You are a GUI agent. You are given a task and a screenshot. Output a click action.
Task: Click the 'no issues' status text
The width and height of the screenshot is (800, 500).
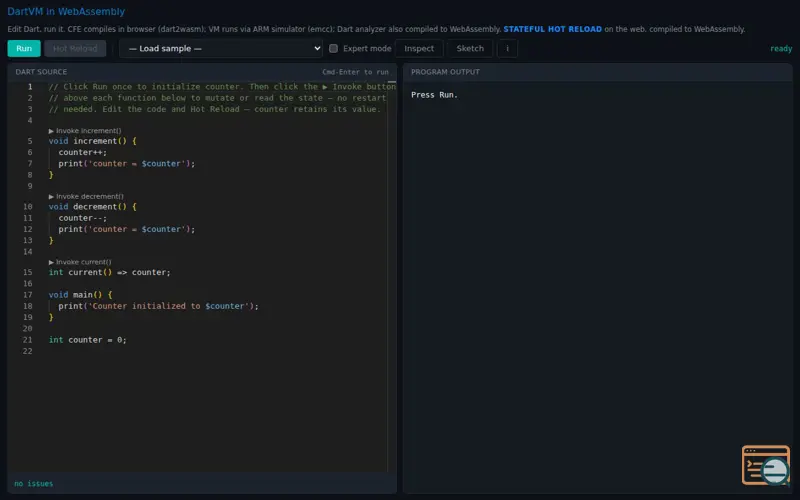(x=34, y=484)
